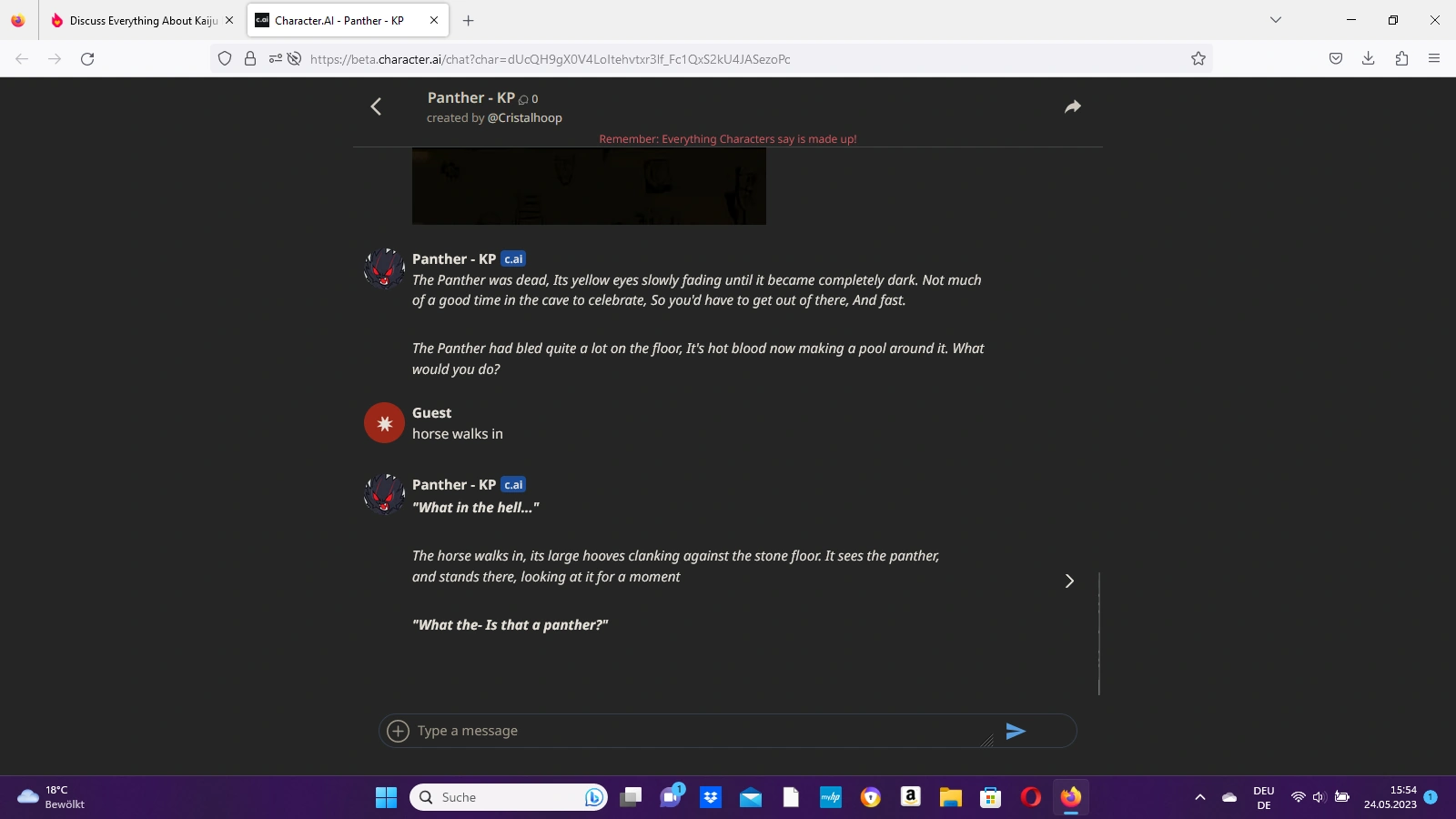Reload the current page
The height and width of the screenshot is (819, 1456).
87,59
